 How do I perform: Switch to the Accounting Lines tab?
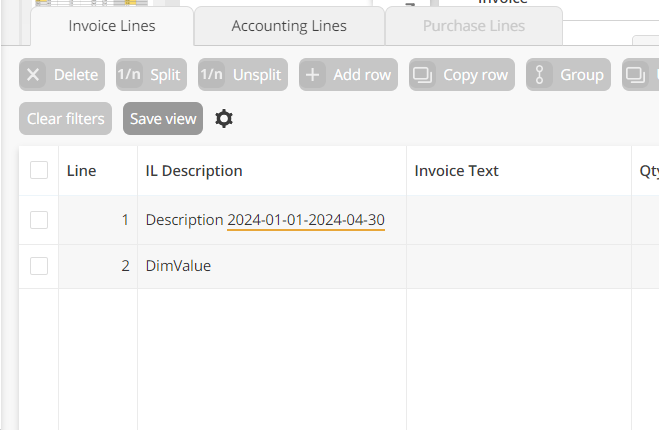click(289, 26)
